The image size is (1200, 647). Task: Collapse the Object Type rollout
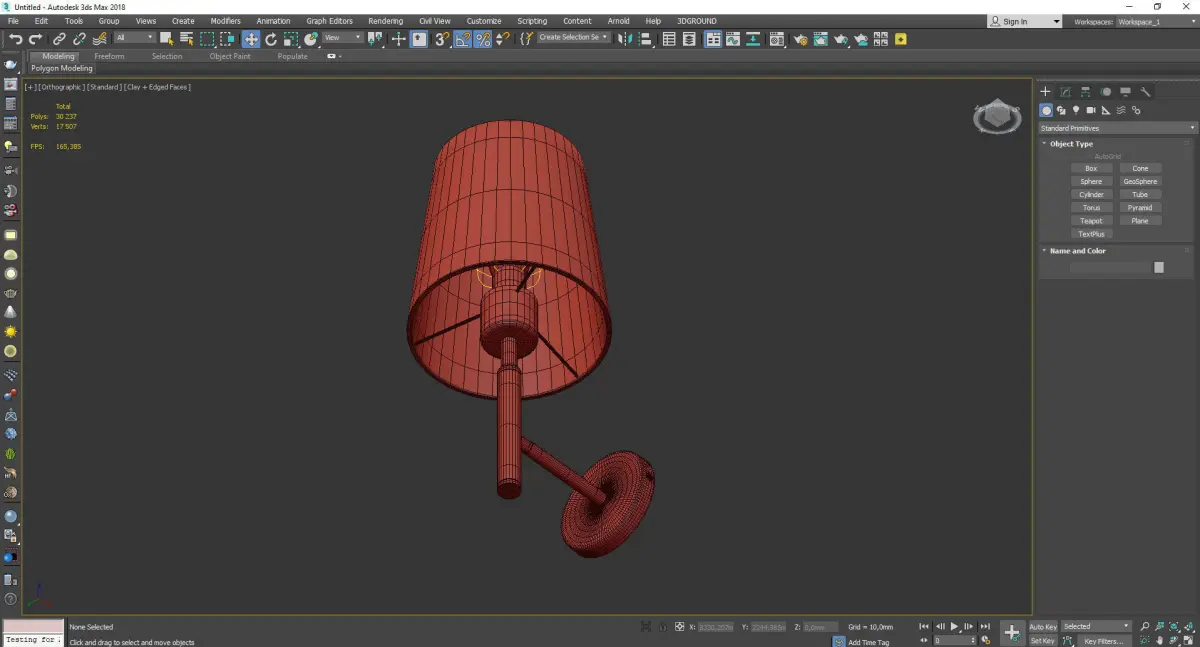click(1070, 144)
